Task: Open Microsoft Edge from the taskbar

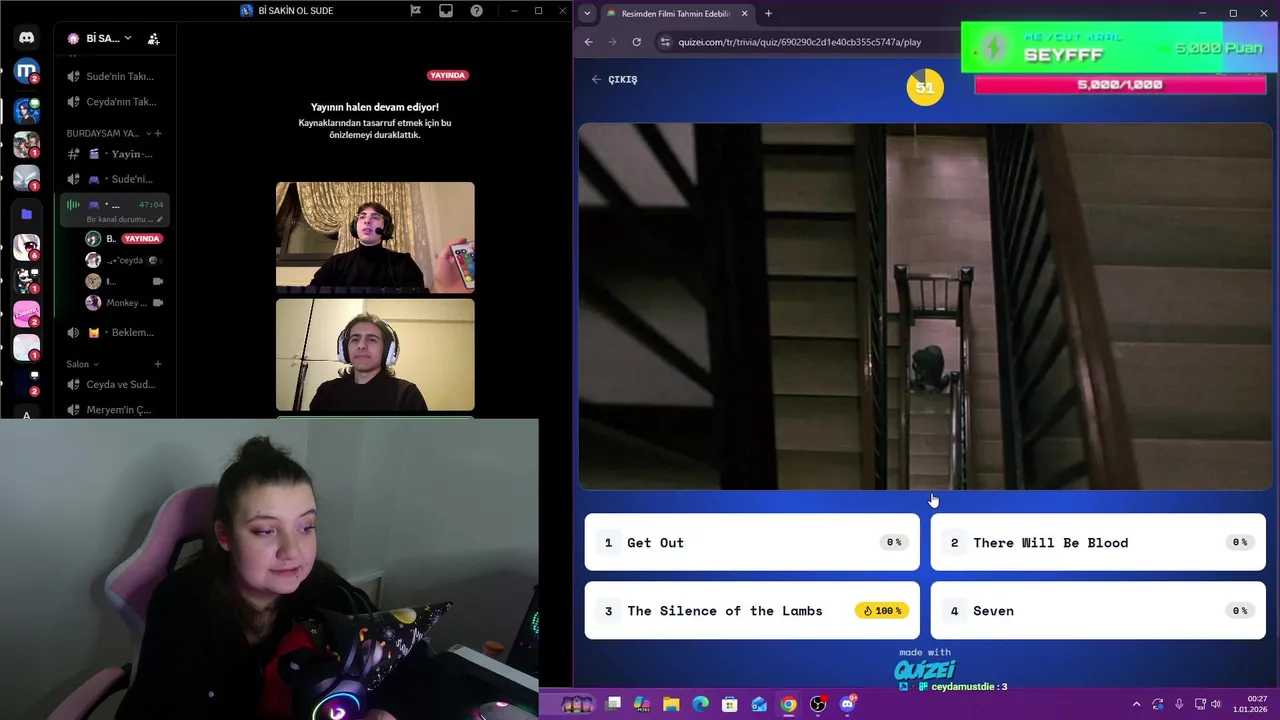Action: [x=701, y=704]
